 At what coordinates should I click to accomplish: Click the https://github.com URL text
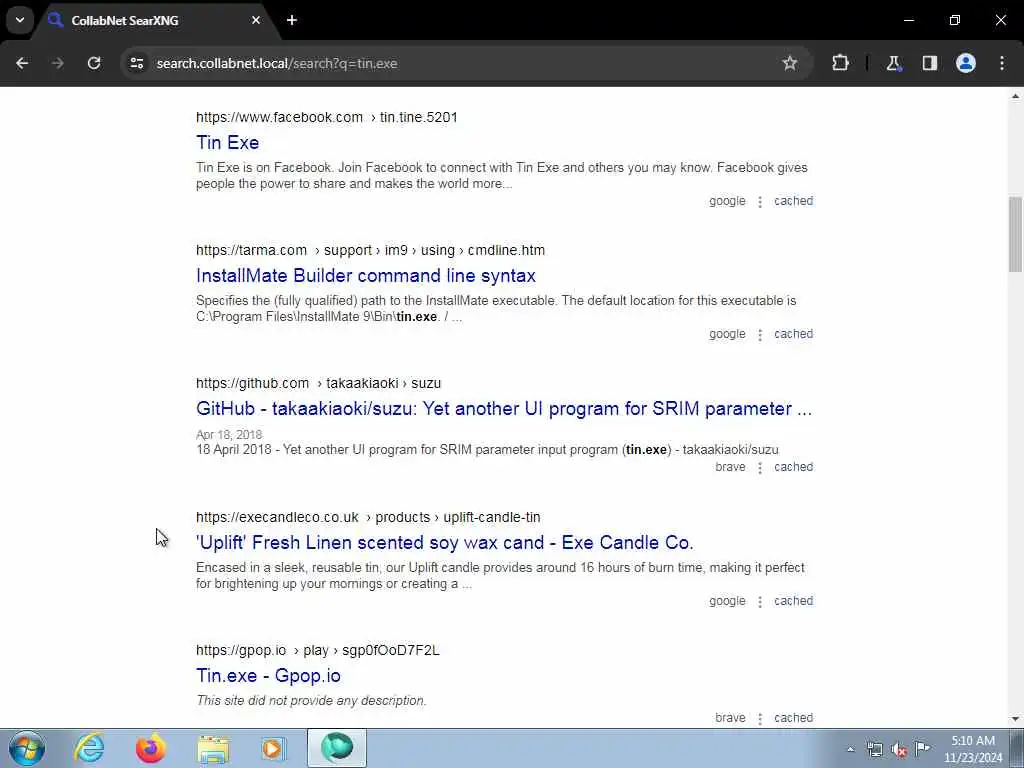pyautogui.click(x=253, y=383)
